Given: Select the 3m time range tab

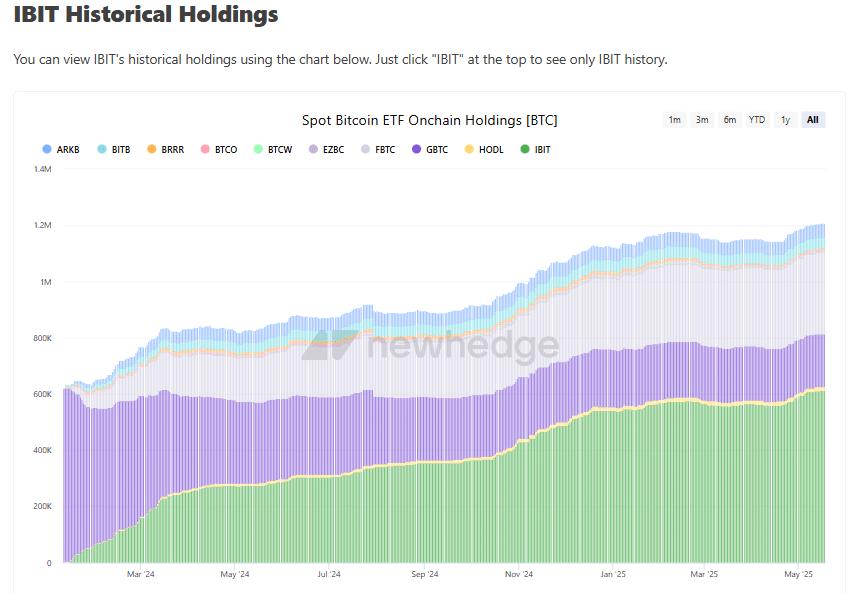Looking at the screenshot, I should click(701, 119).
